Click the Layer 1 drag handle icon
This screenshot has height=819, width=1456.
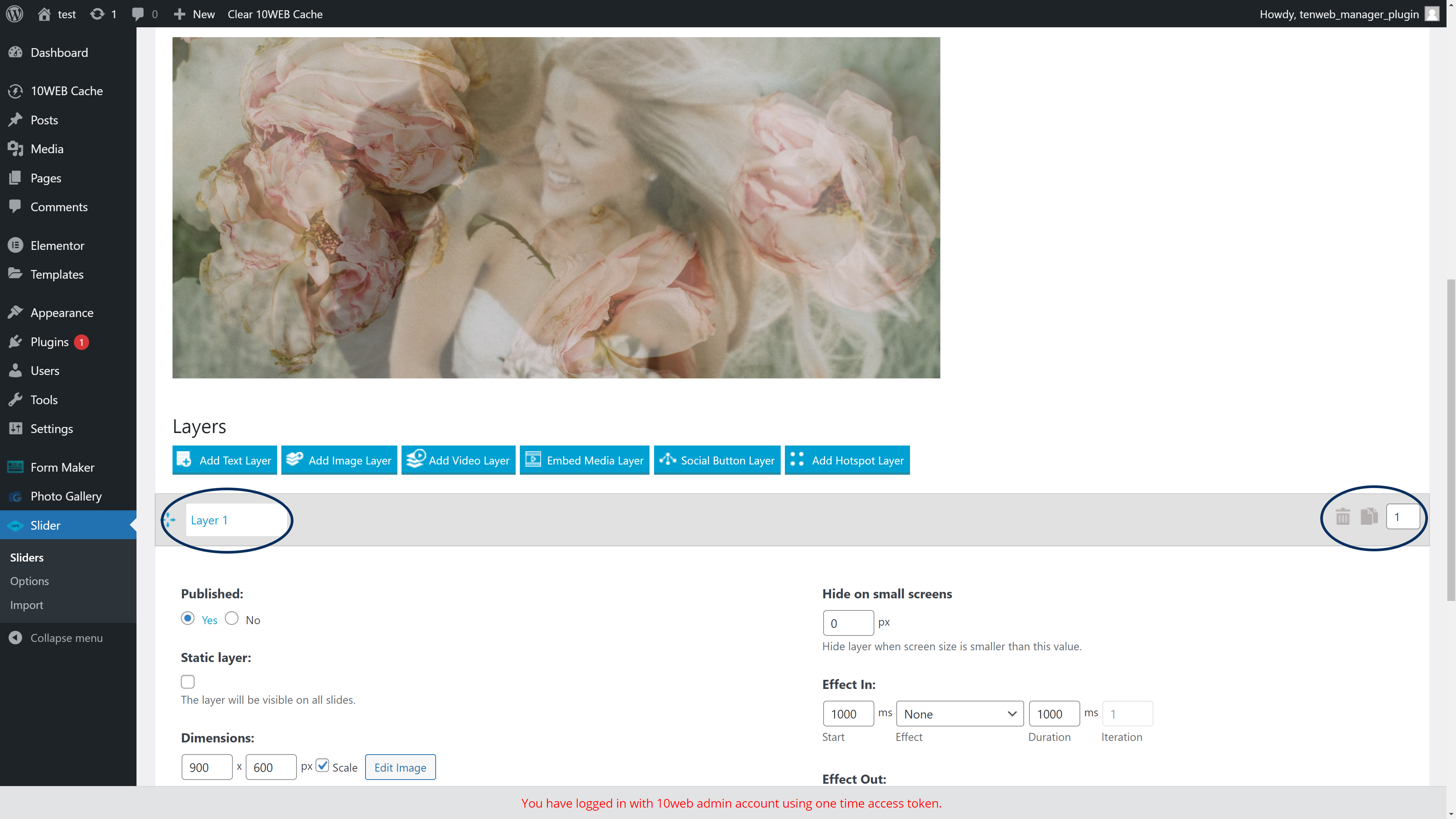(x=169, y=519)
